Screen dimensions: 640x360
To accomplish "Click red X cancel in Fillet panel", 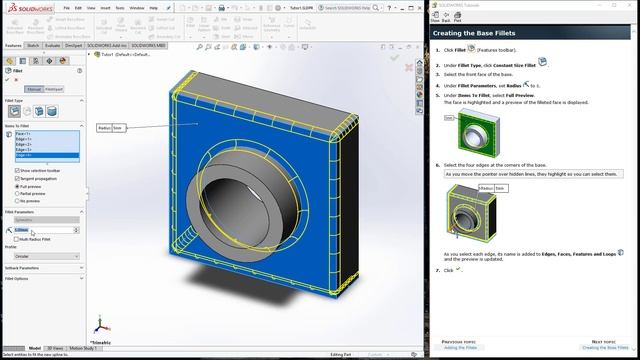I will pyautogui.click(x=16, y=80).
